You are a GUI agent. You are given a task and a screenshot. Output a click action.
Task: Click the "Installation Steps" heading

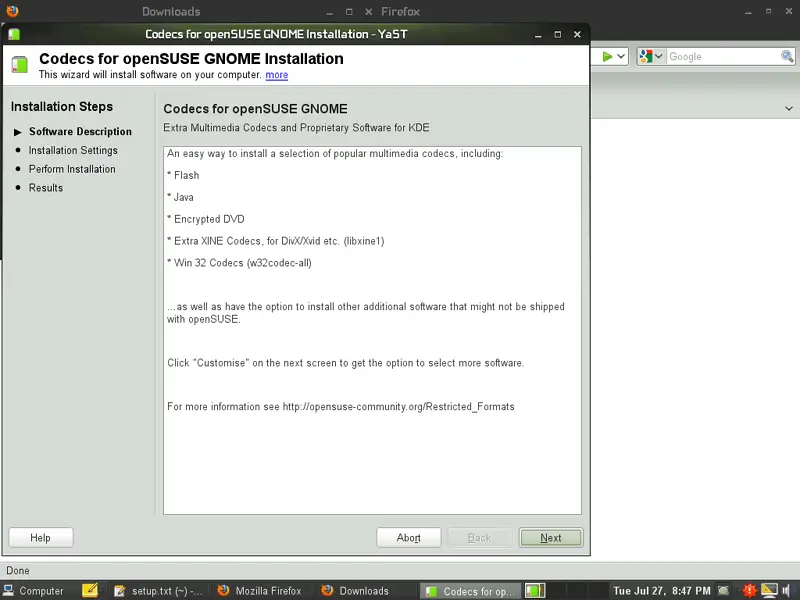[62, 107]
